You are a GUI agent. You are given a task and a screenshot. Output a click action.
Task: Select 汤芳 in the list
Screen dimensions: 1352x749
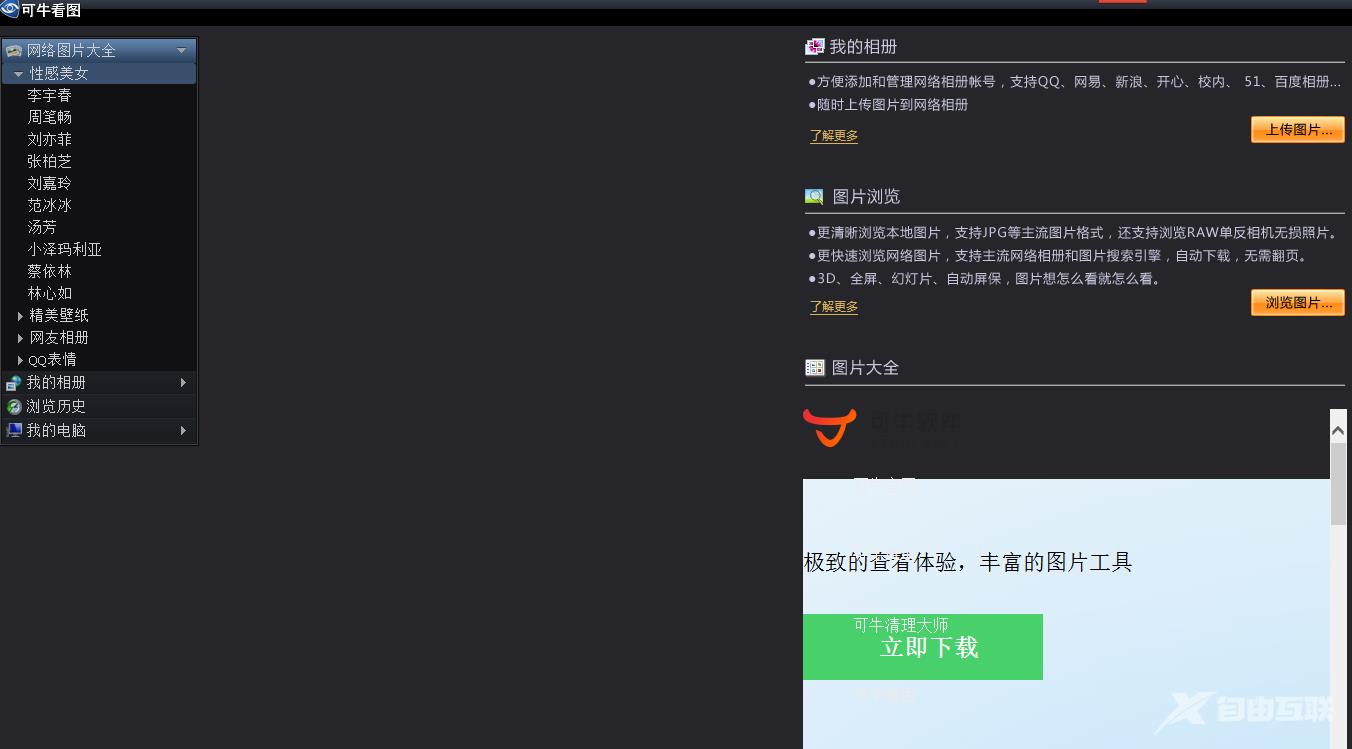(x=42, y=228)
